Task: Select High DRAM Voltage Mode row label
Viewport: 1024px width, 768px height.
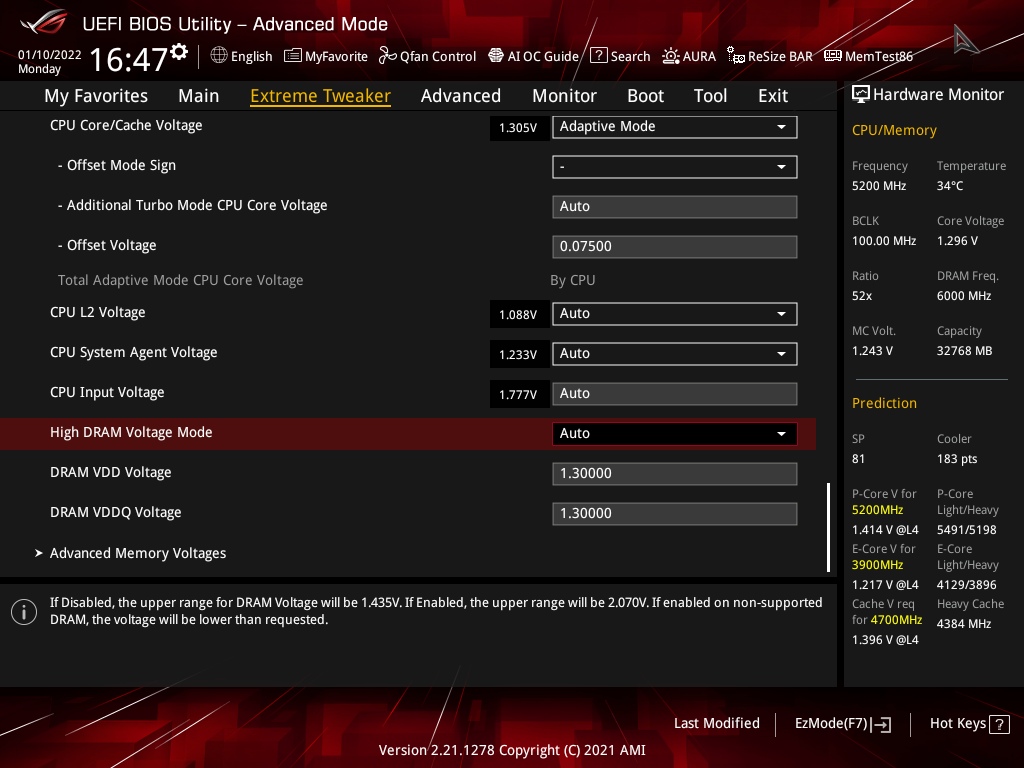Action: 131,432
